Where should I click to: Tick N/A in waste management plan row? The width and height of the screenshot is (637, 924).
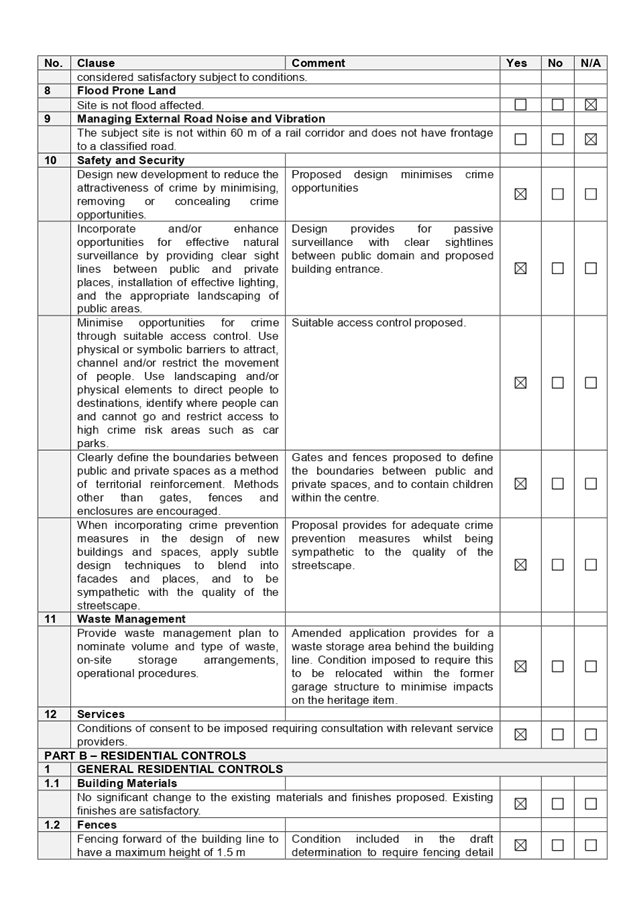(x=590, y=666)
